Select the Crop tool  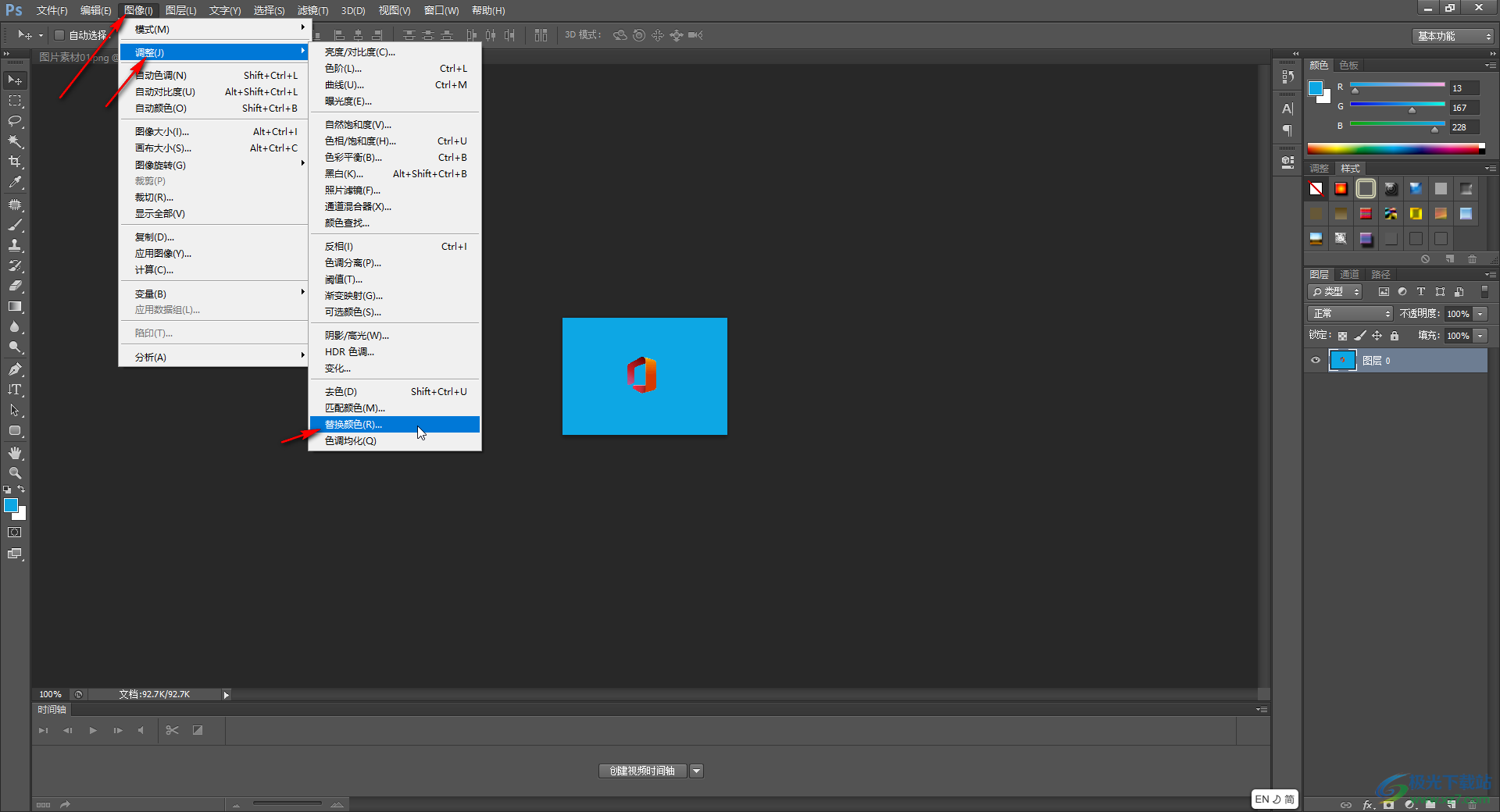click(15, 162)
